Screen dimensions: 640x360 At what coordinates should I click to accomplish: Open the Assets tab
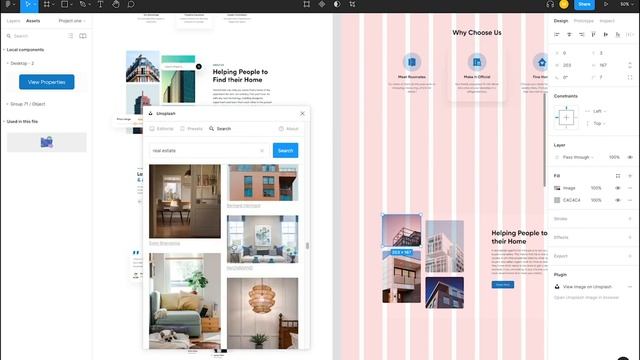pos(33,21)
